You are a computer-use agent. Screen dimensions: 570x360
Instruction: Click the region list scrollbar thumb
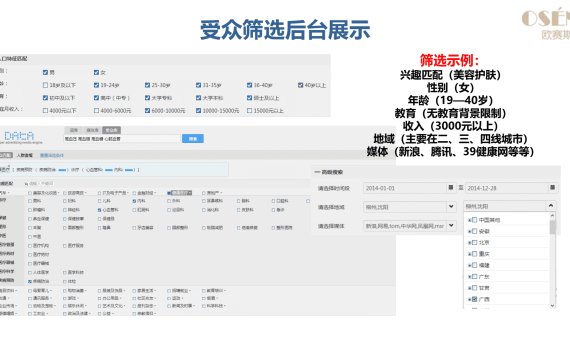[553, 227]
